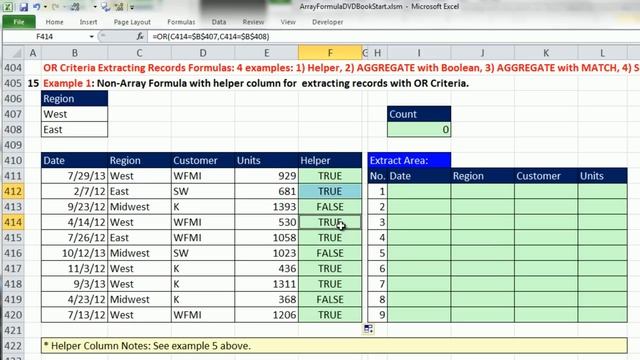Viewport: 640px width, 360px height.
Task: Select column E header
Action: pos(267,53)
